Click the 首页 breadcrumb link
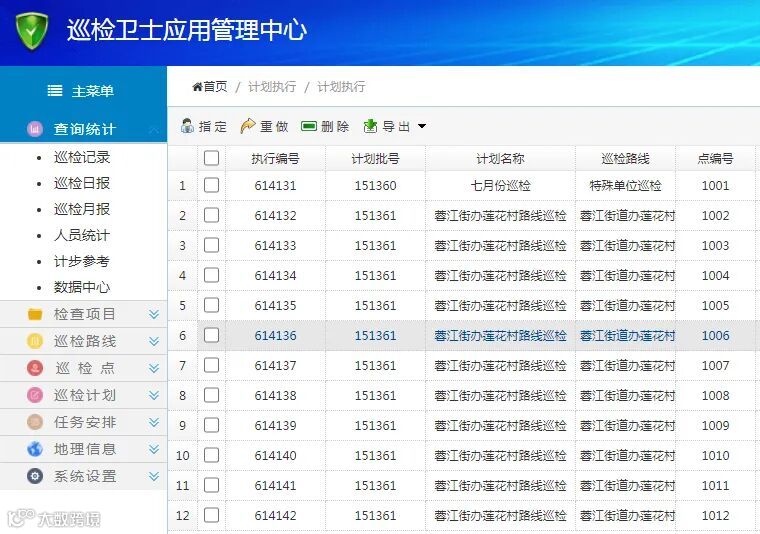 click(x=215, y=87)
